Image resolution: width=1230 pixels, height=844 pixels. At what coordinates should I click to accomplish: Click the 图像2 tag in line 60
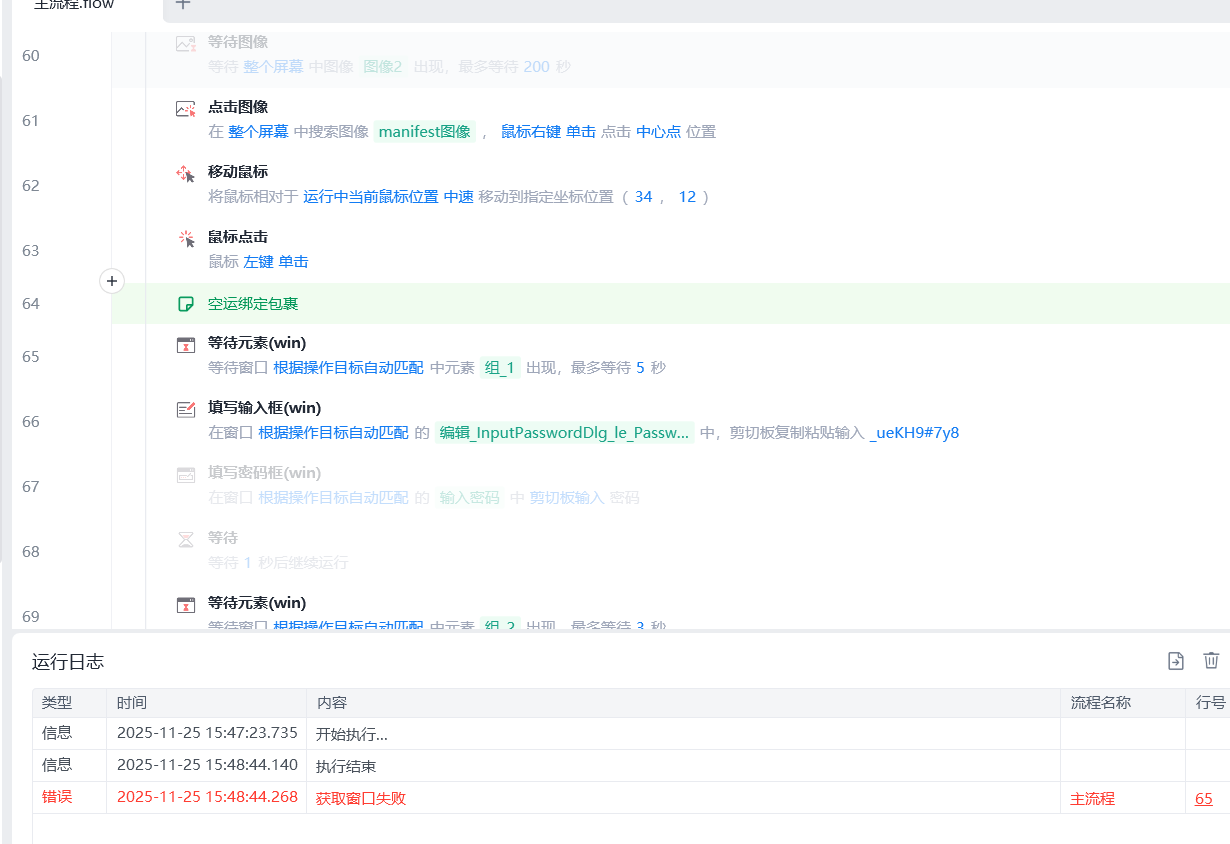[x=383, y=67]
